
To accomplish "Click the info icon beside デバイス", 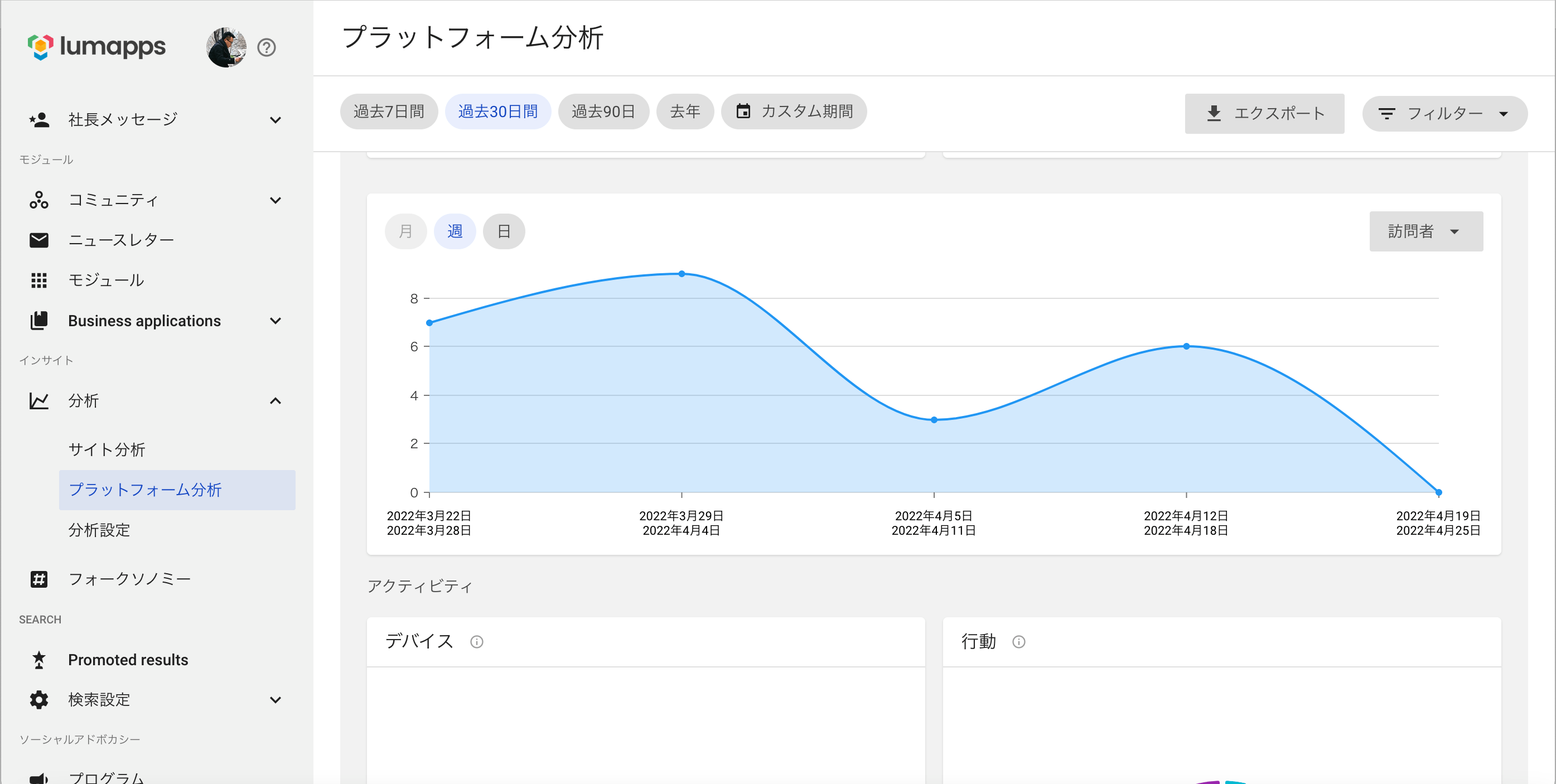I will coord(477,641).
